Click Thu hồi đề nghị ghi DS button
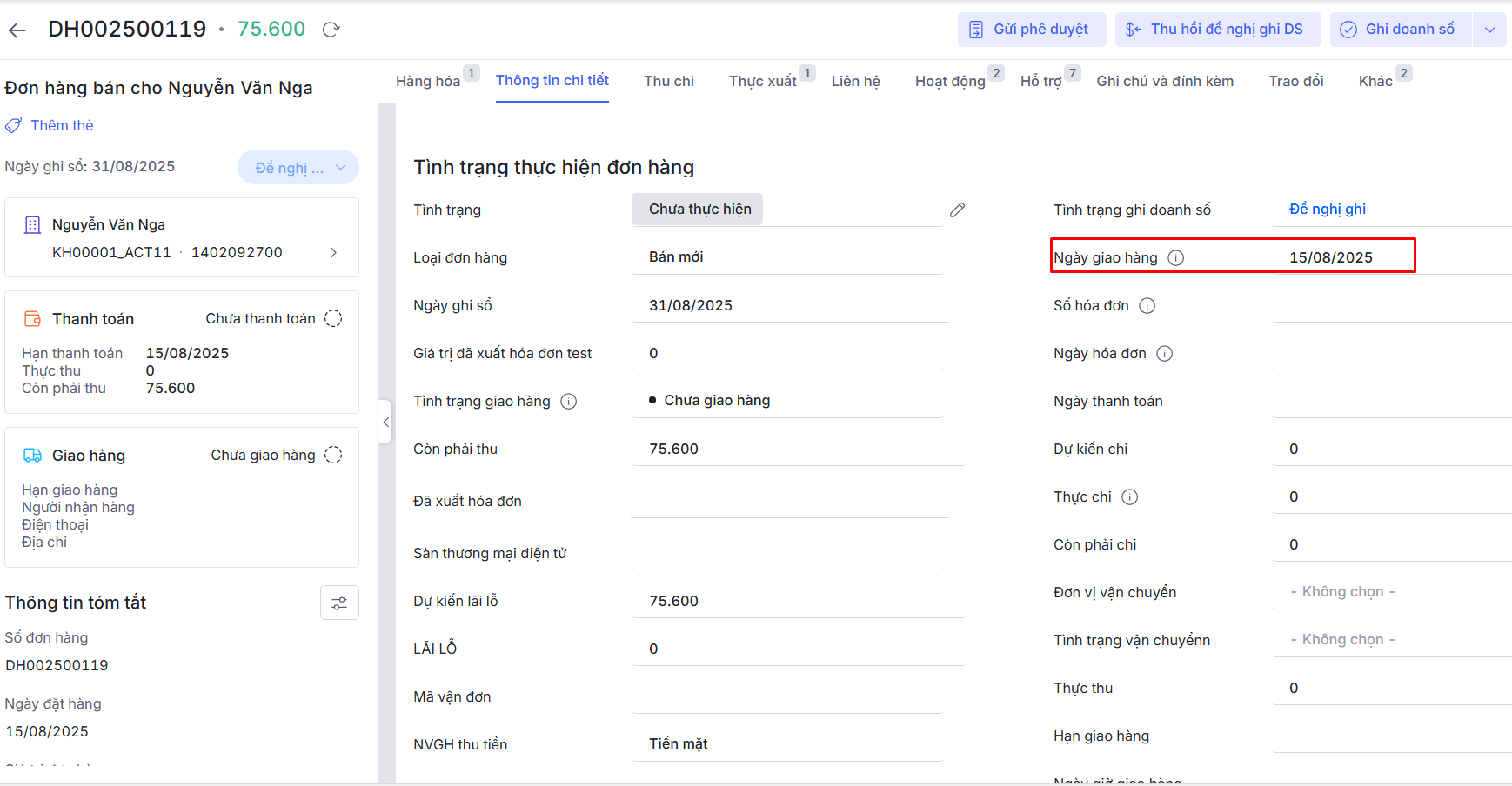The height and width of the screenshot is (786, 1512). 1217,30
